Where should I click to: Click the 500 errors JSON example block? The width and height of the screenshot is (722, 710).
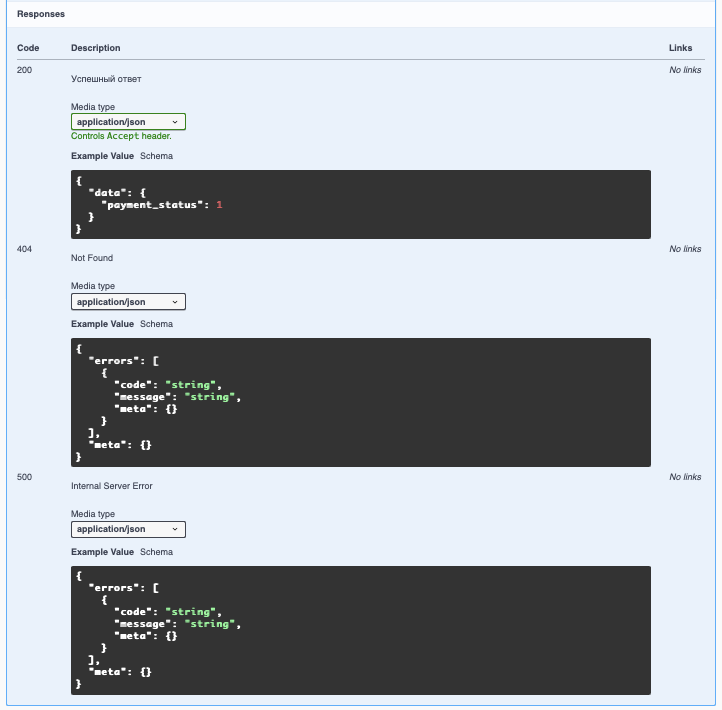[x=360, y=630]
